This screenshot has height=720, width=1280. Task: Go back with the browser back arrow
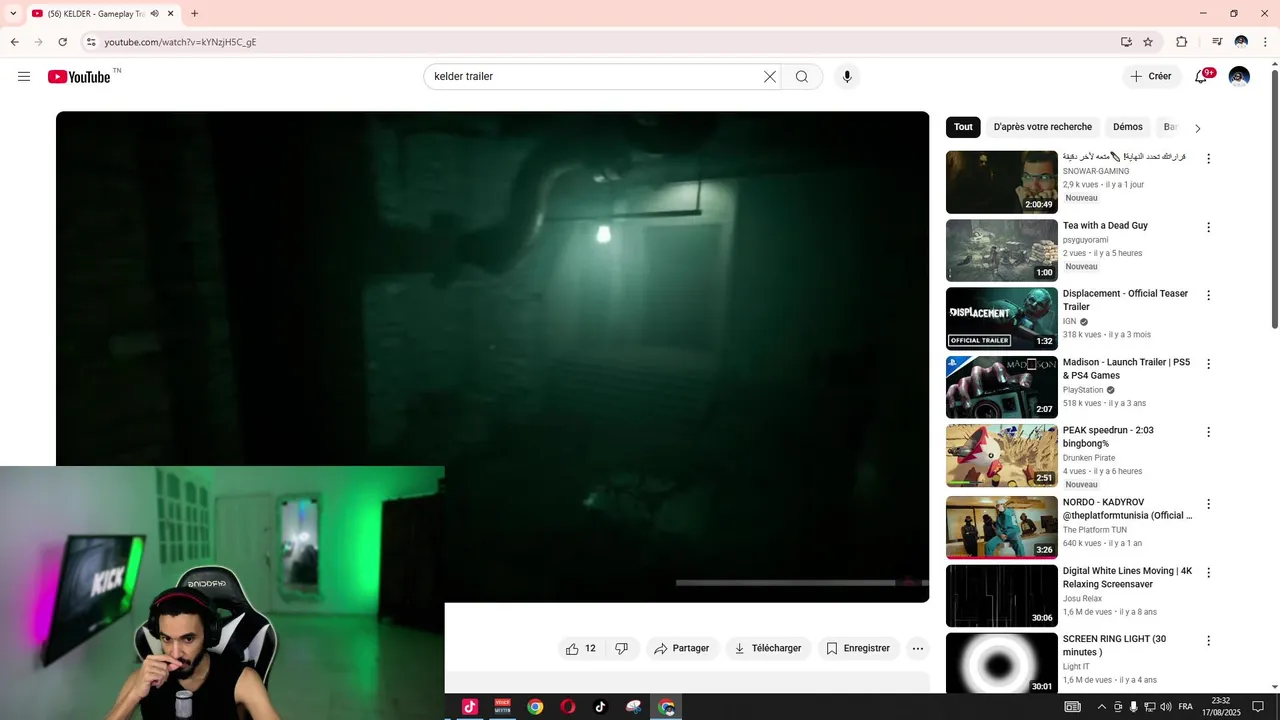pyautogui.click(x=14, y=42)
